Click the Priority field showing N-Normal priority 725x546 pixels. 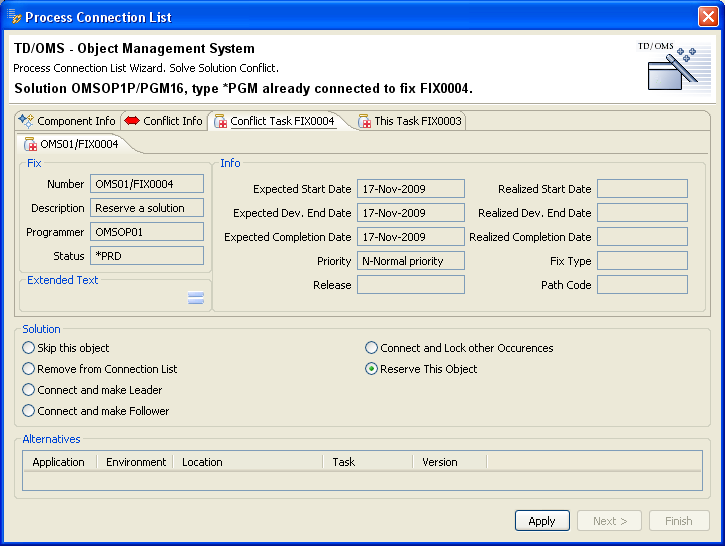pos(410,261)
